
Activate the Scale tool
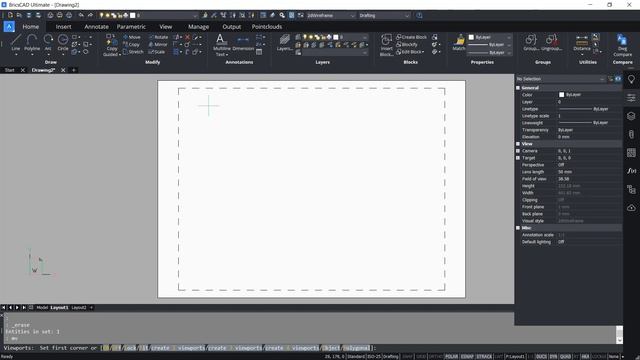point(157,52)
